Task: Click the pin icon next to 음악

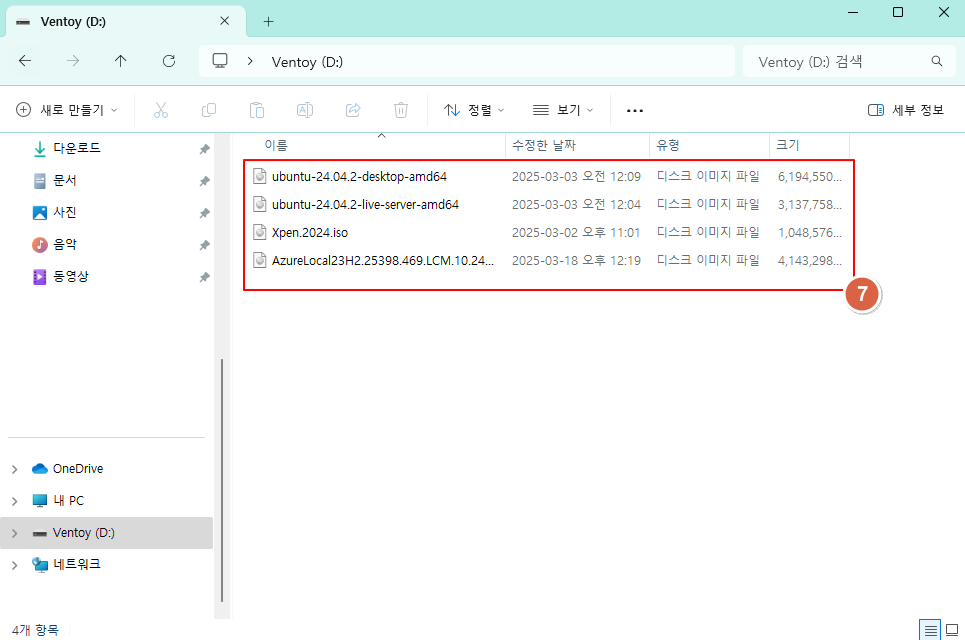Action: pos(204,245)
